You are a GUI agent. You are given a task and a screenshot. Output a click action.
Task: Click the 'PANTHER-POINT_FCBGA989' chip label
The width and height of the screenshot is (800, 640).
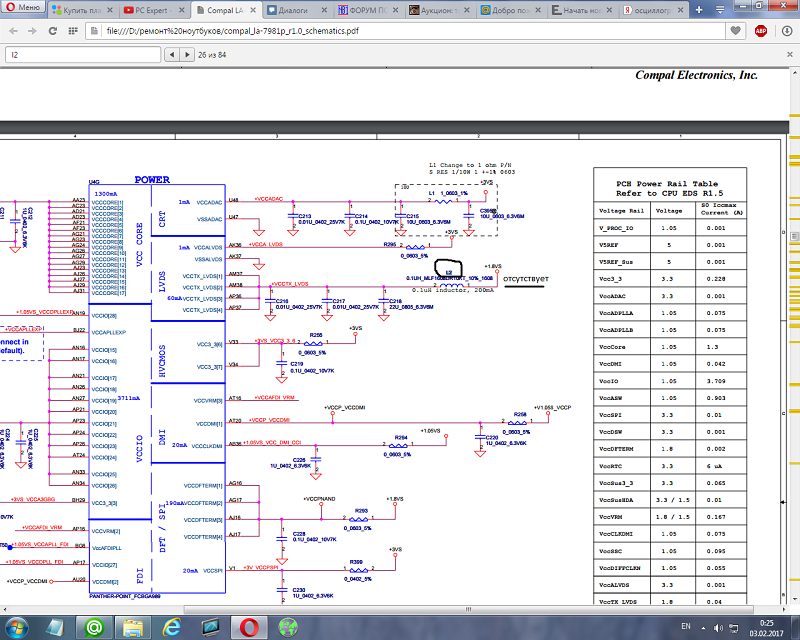125,596
